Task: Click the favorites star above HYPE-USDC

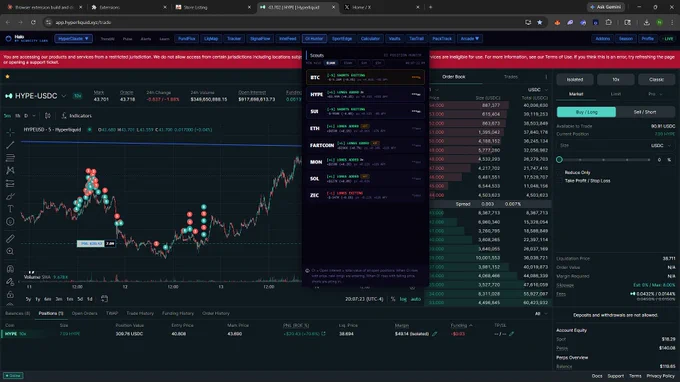Action: pos(7,77)
